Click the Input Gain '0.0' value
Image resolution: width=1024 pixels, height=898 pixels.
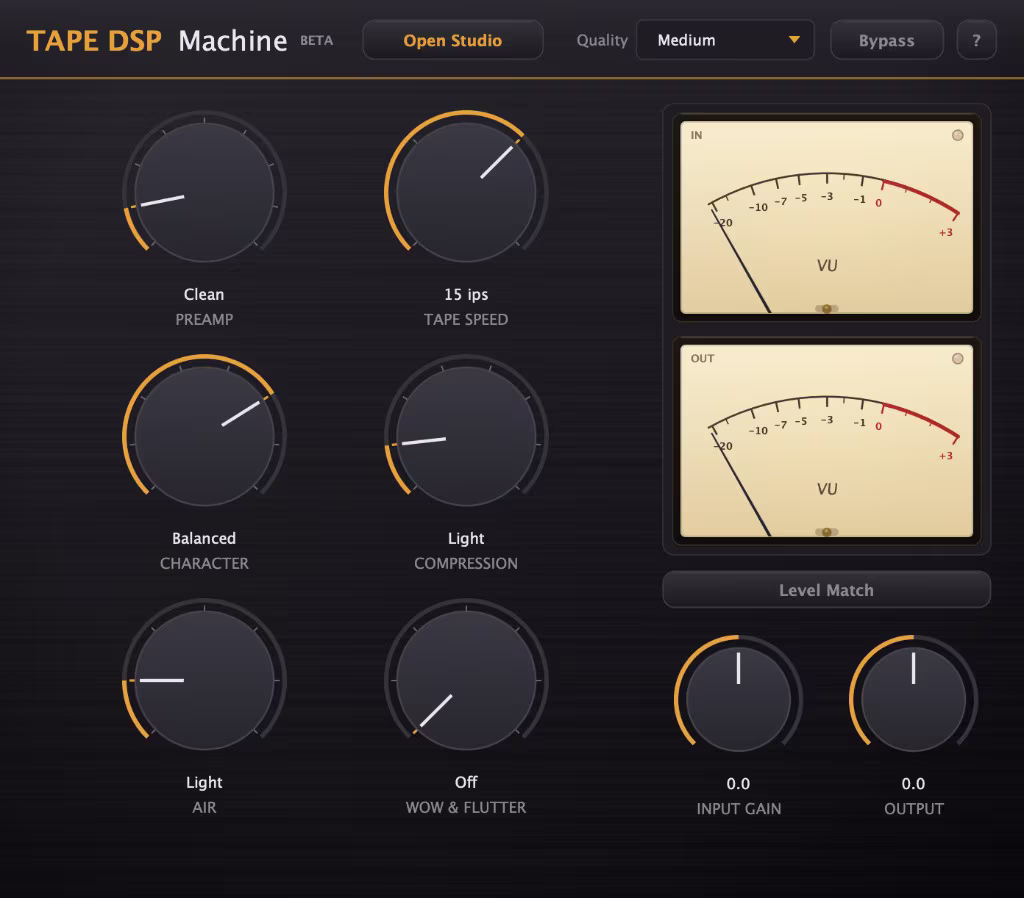739,784
